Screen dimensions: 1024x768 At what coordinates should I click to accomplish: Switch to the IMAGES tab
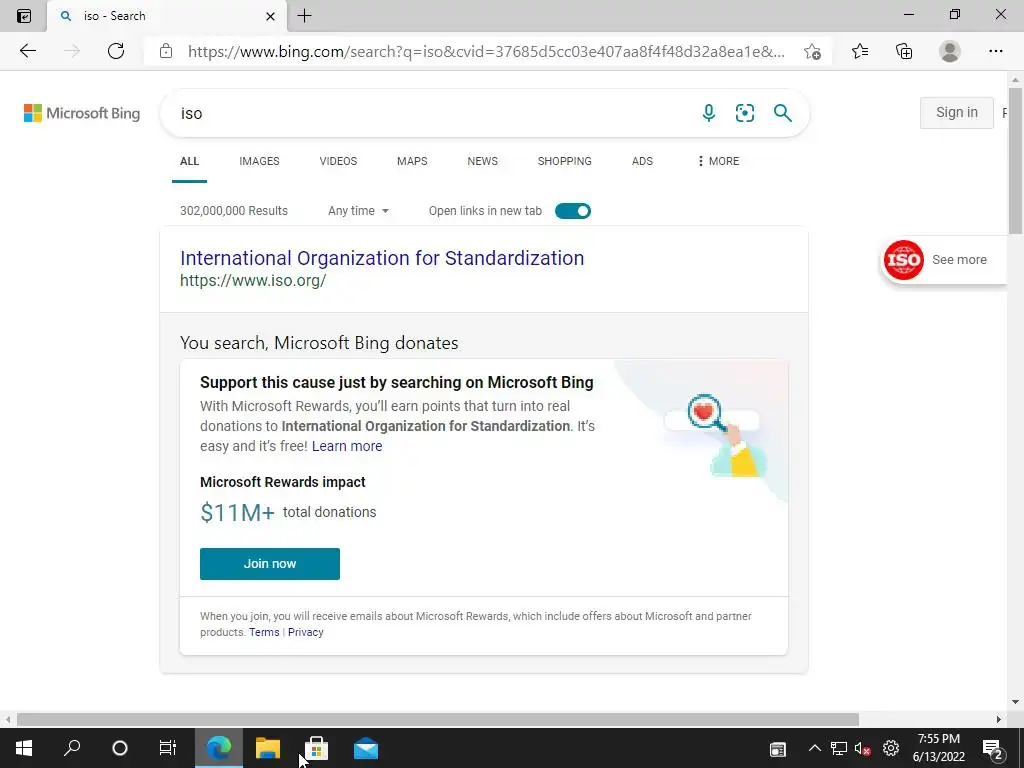259,161
